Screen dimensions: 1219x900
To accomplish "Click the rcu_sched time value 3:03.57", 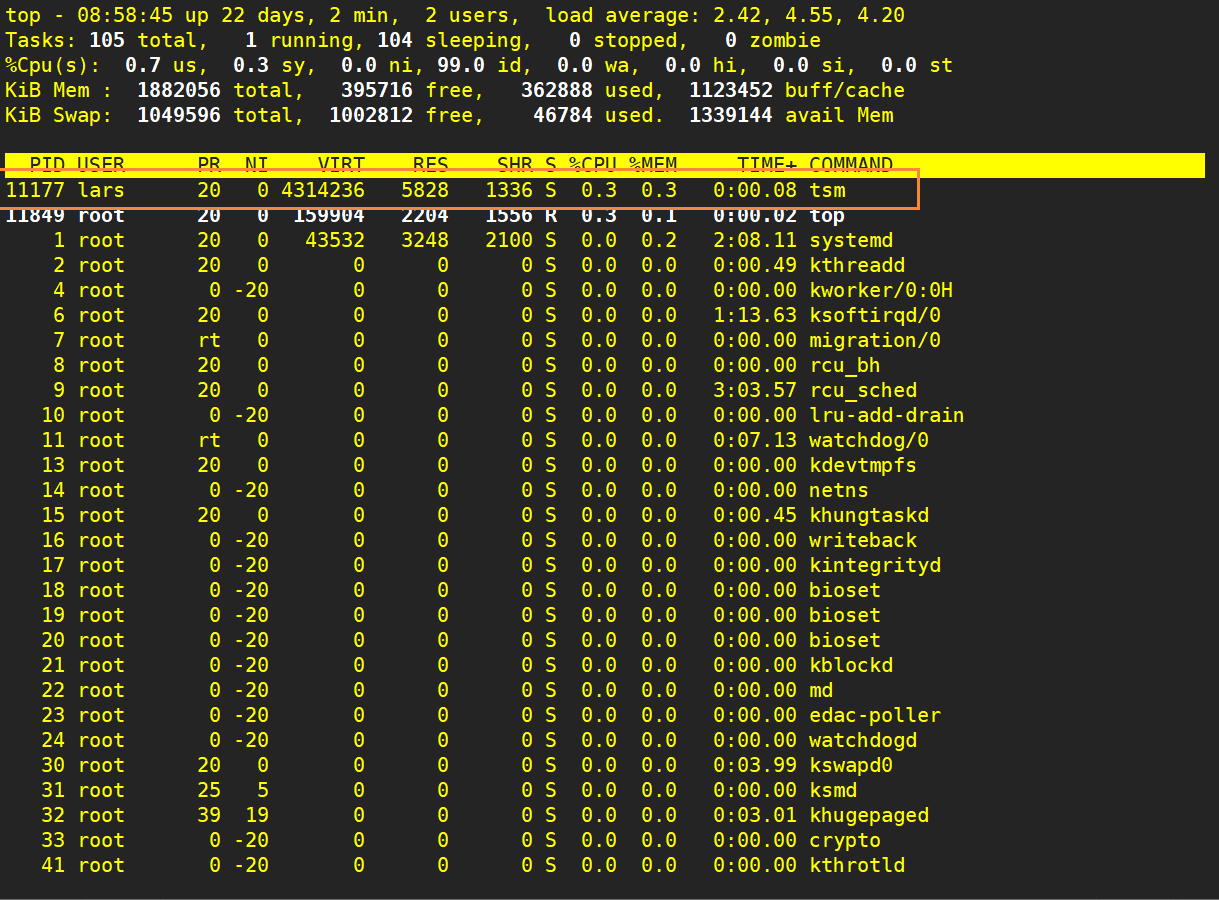I will pos(755,390).
